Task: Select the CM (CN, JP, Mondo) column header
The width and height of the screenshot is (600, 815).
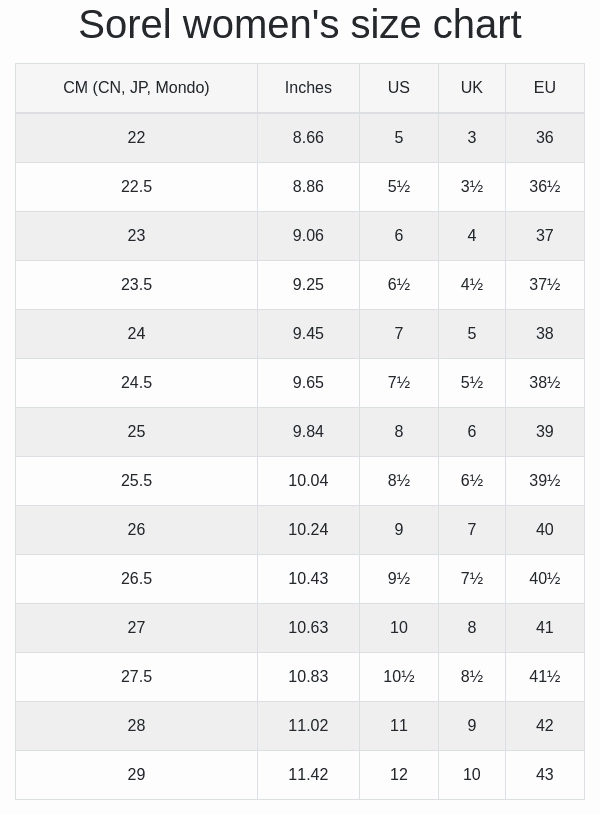Action: 136,88
